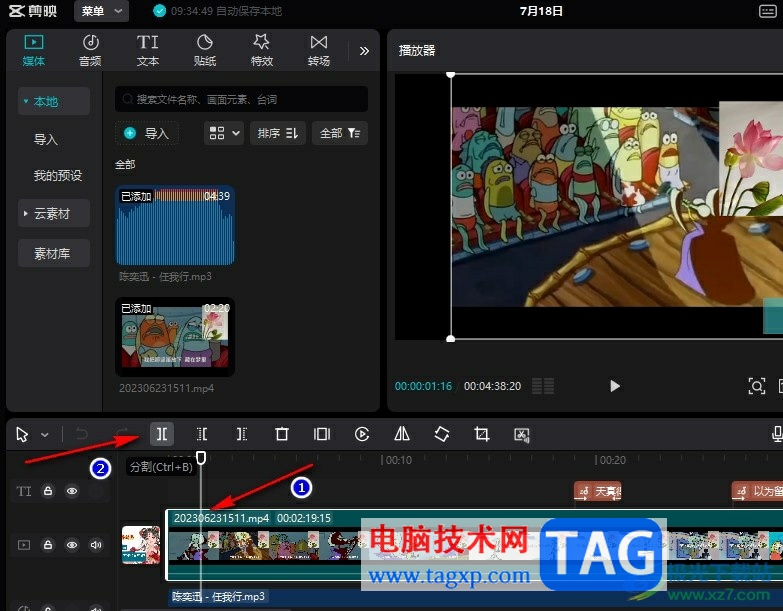The image size is (783, 611).
Task: Click the text track TI icon
Action: 23,491
